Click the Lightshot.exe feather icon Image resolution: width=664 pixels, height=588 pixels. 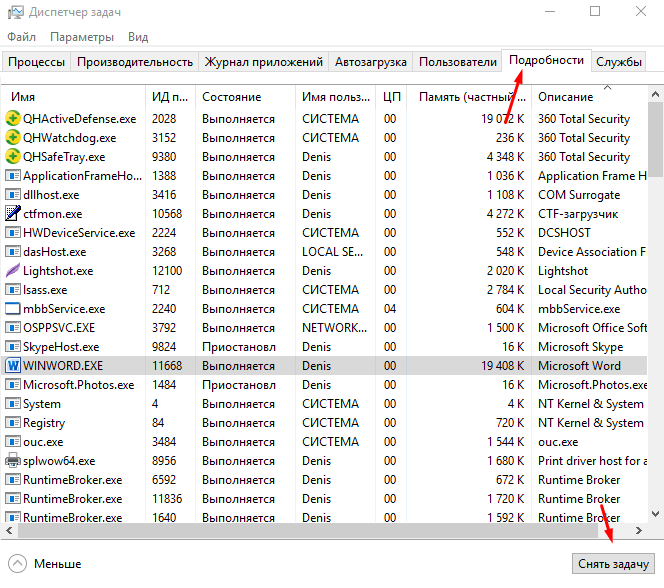[13, 271]
